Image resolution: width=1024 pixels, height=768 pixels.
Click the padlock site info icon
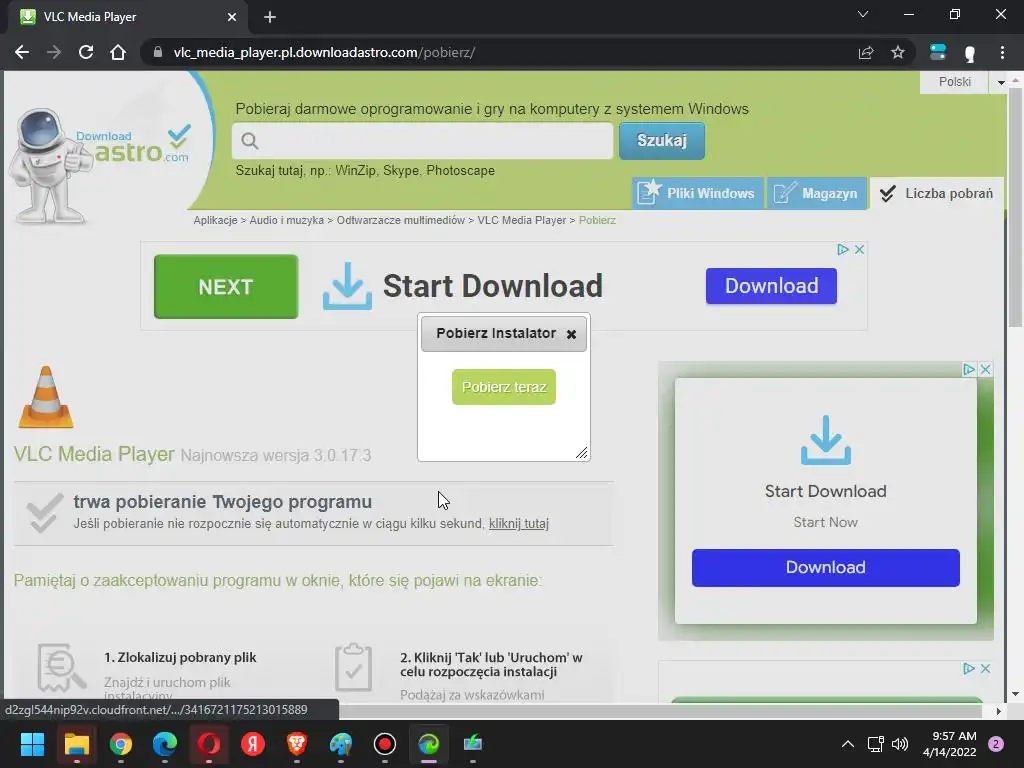[157, 52]
